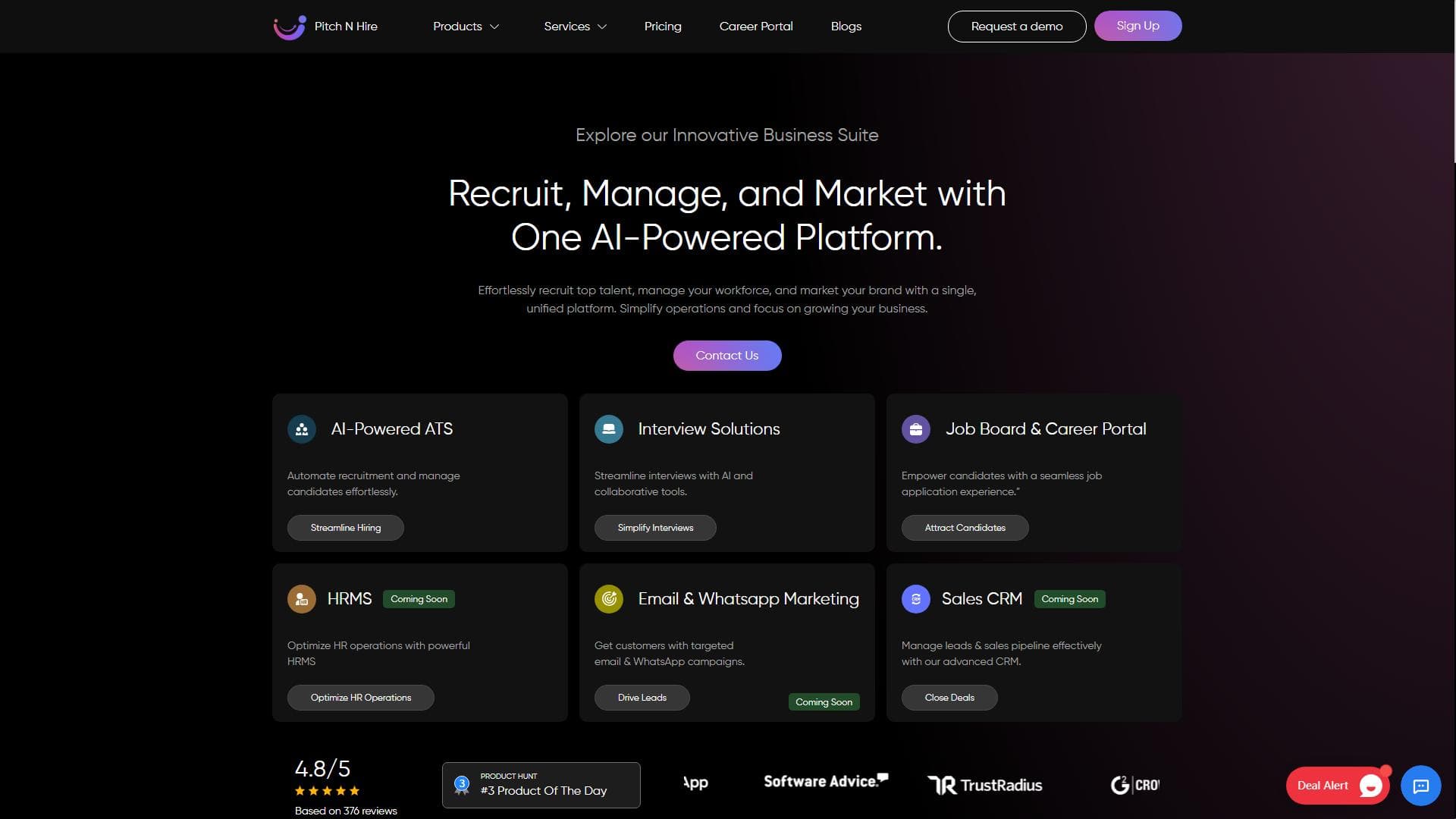
Task: Open the Pricing nav item
Action: point(663,27)
